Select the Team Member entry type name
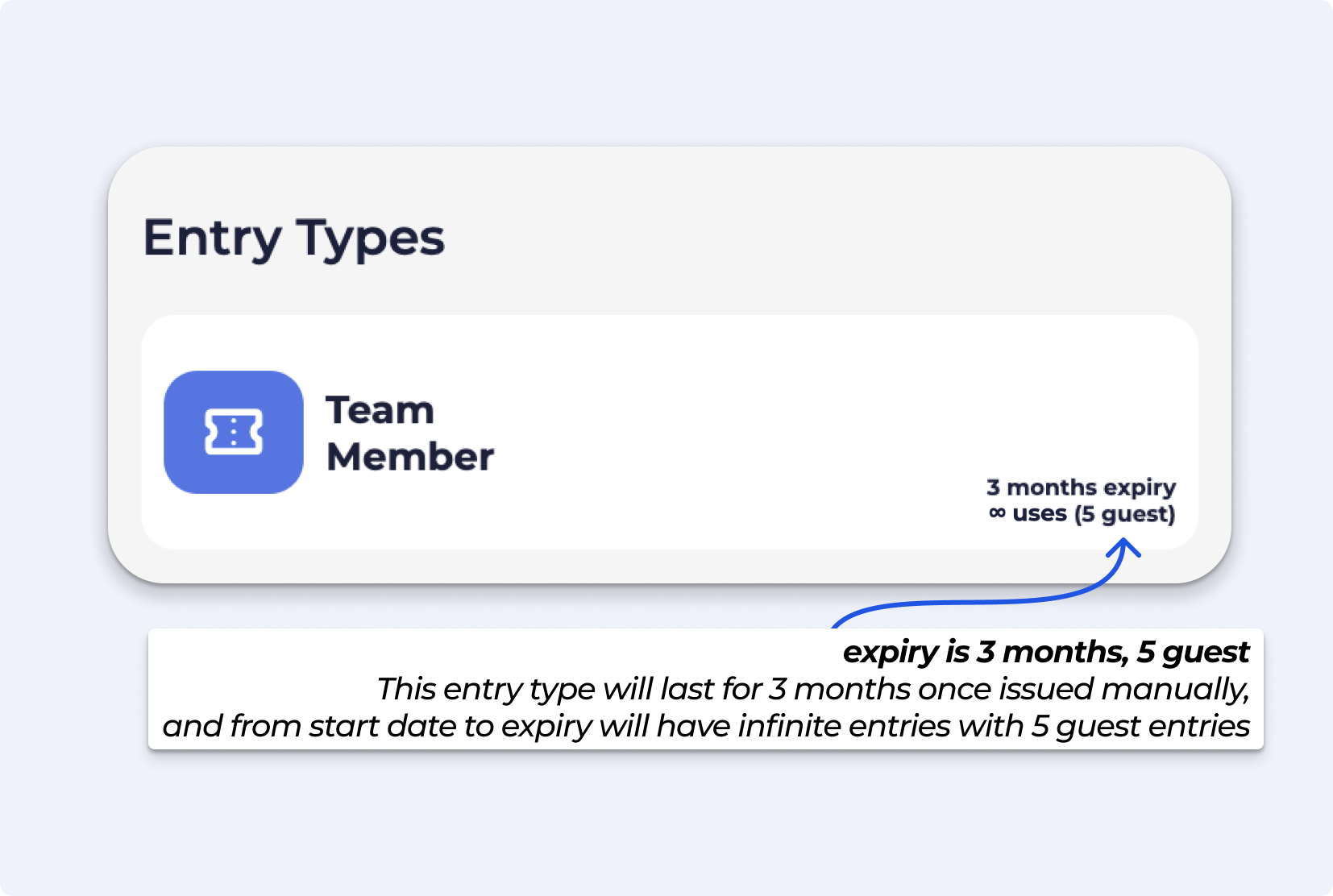Image resolution: width=1333 pixels, height=896 pixels. click(409, 433)
